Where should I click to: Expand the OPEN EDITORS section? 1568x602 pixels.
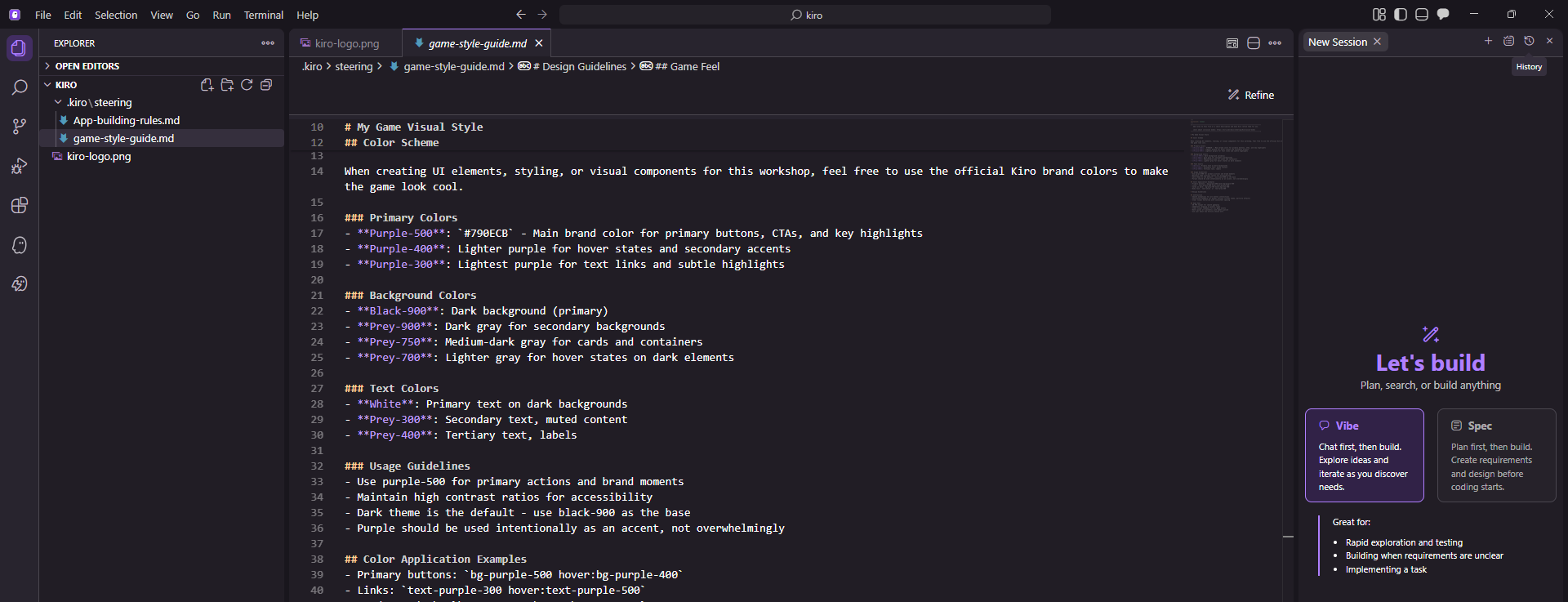[162, 66]
